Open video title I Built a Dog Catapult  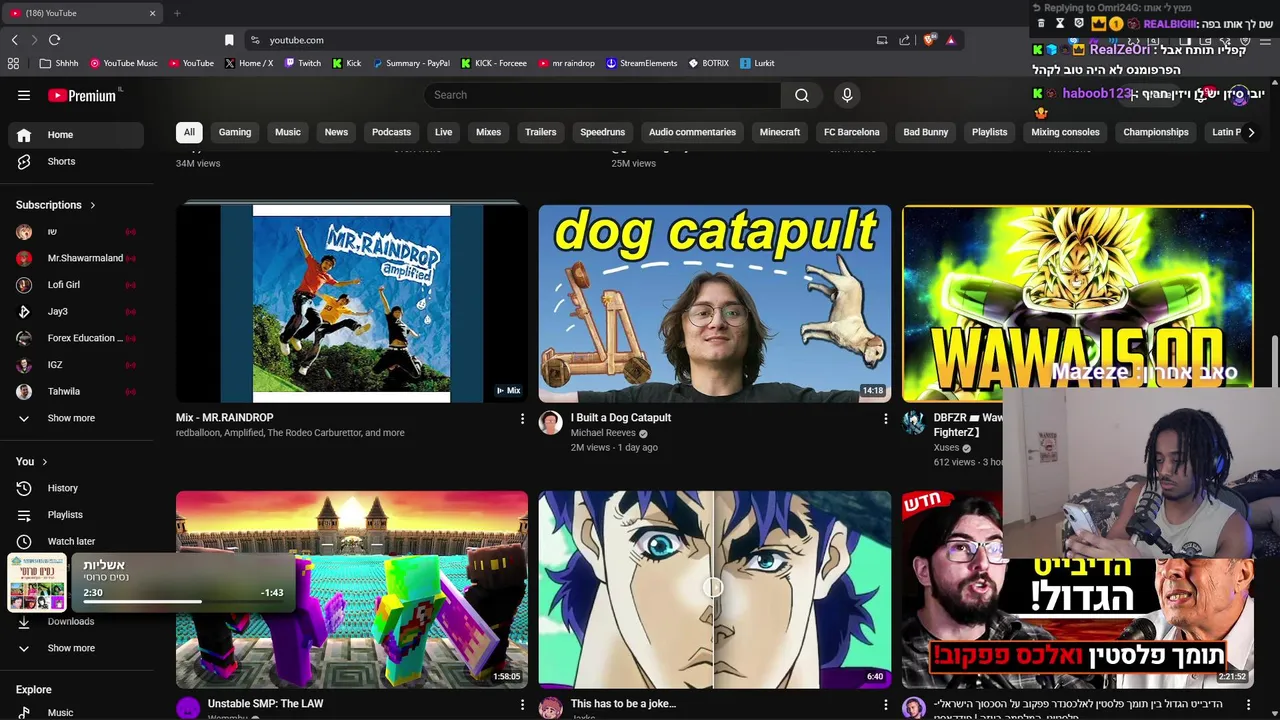(621, 418)
